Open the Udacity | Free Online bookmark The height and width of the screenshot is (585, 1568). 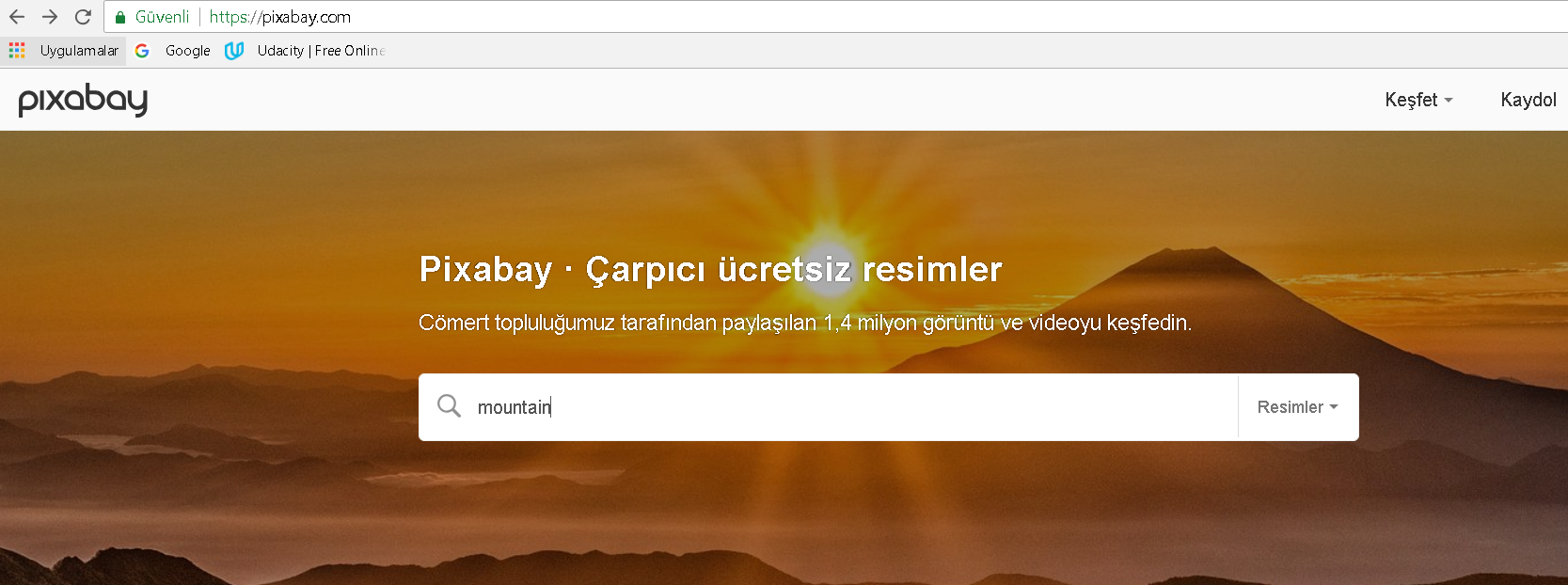click(322, 51)
